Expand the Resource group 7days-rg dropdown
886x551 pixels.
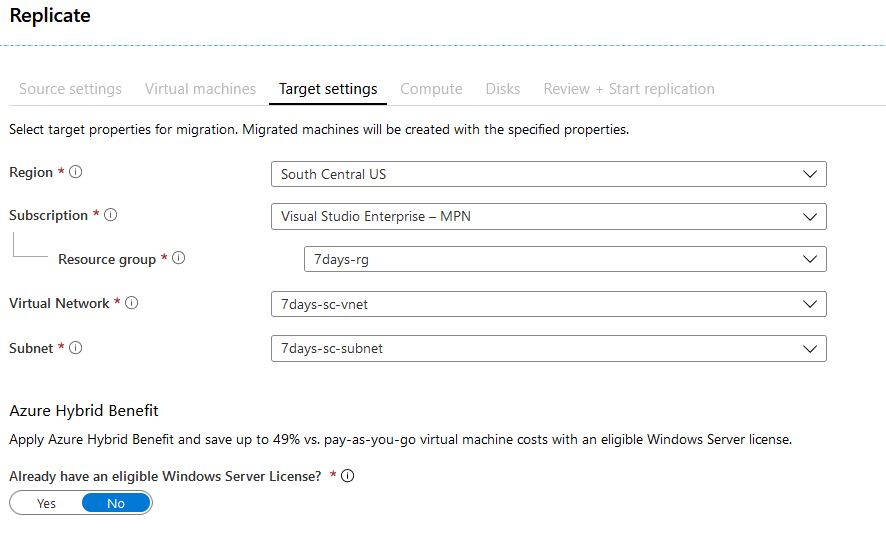click(x=565, y=259)
